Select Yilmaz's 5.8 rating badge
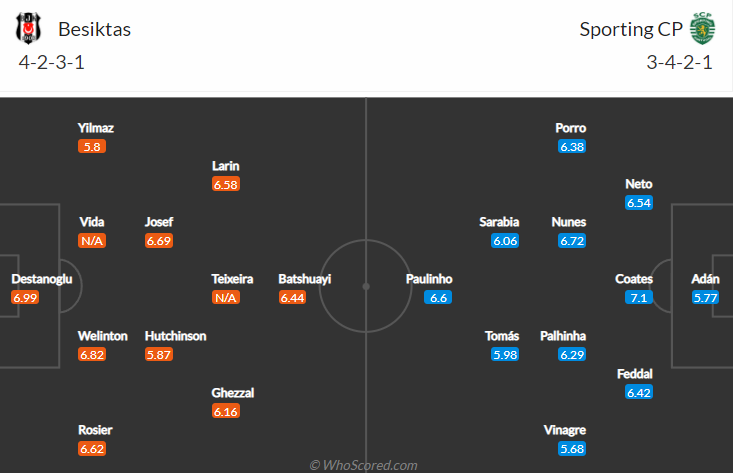The image size is (733, 473). click(92, 147)
